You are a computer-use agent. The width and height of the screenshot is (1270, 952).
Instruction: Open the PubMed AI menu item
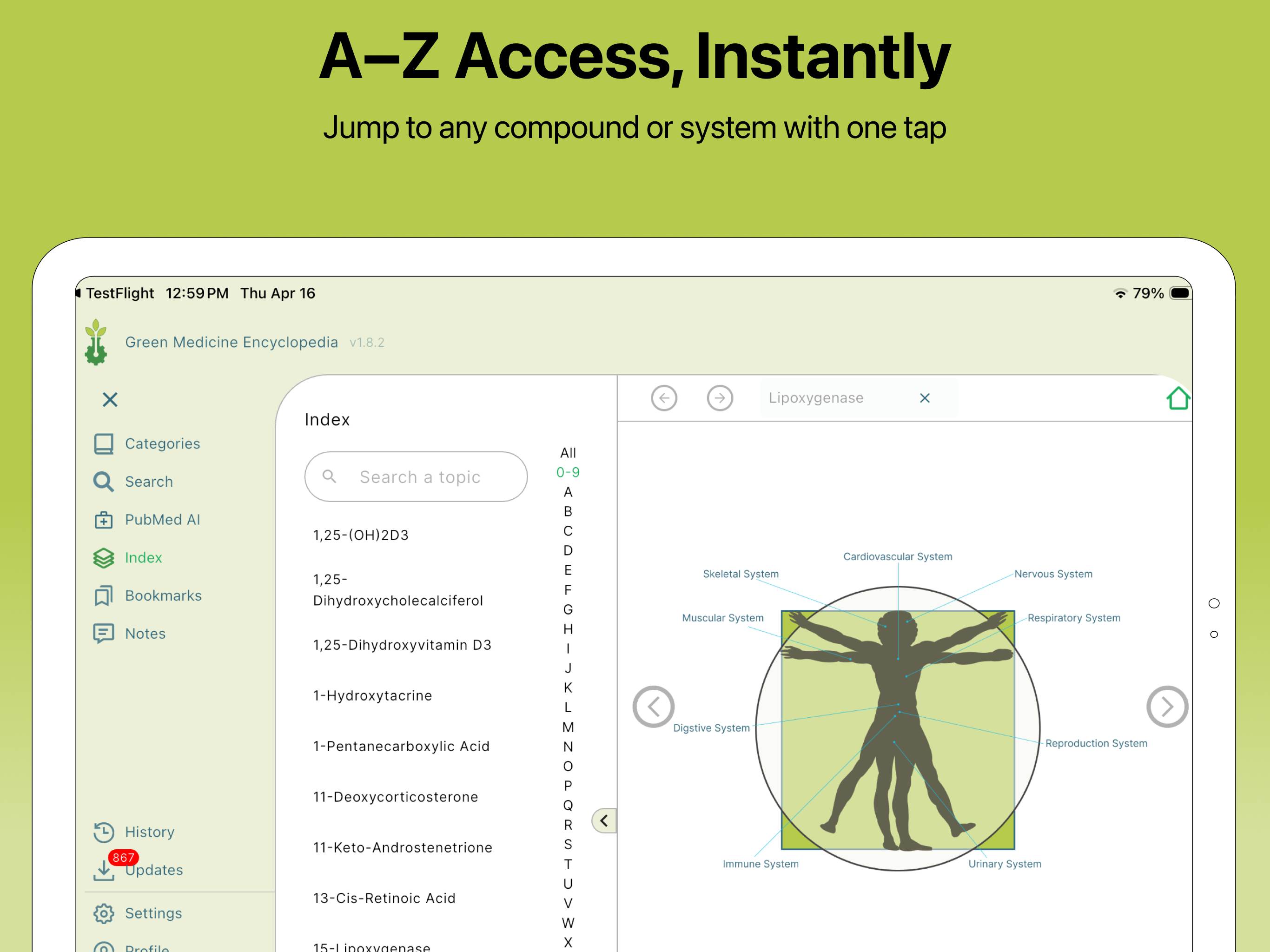coord(163,520)
